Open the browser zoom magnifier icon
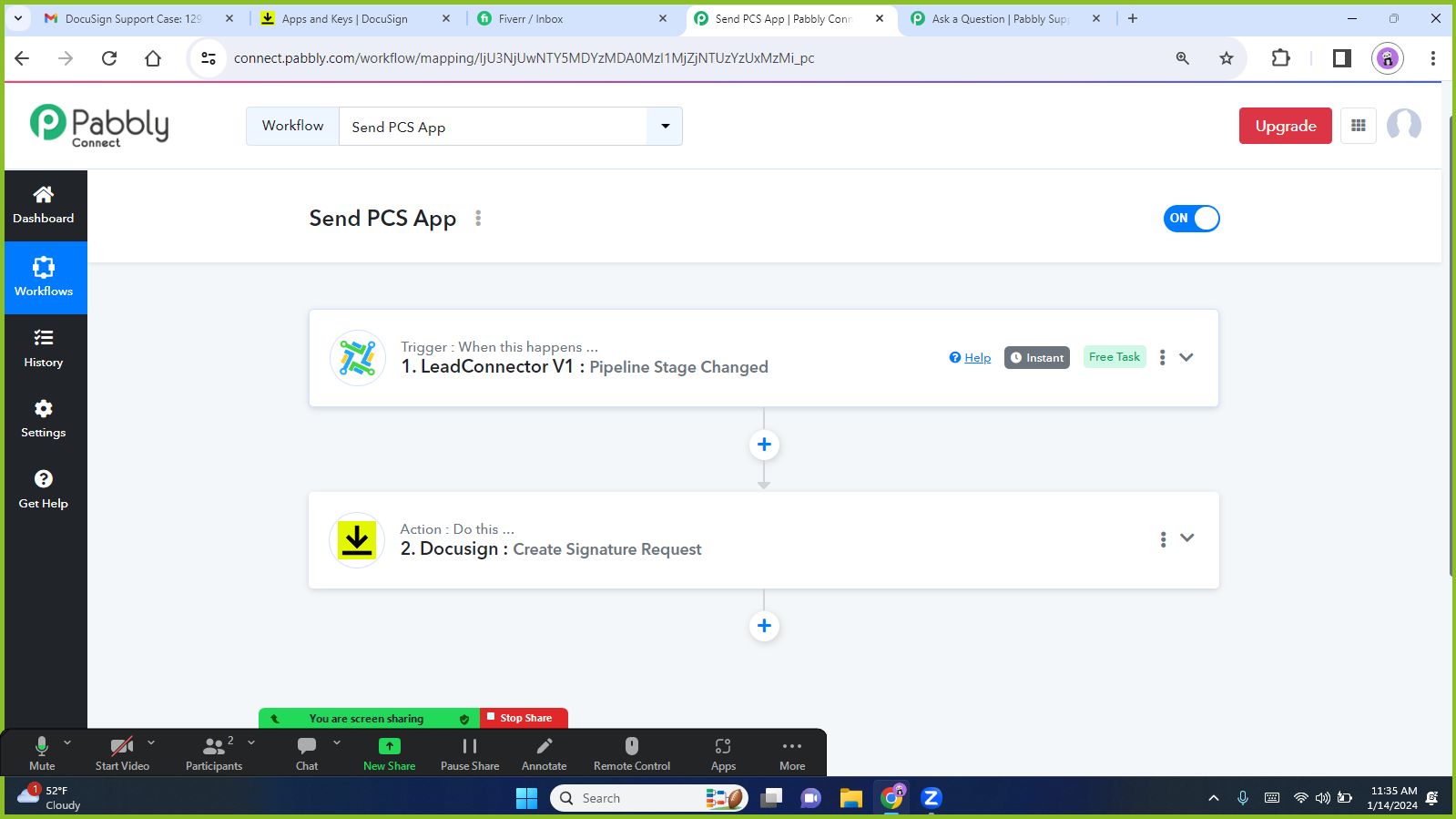1456x819 pixels. pyautogui.click(x=1182, y=58)
